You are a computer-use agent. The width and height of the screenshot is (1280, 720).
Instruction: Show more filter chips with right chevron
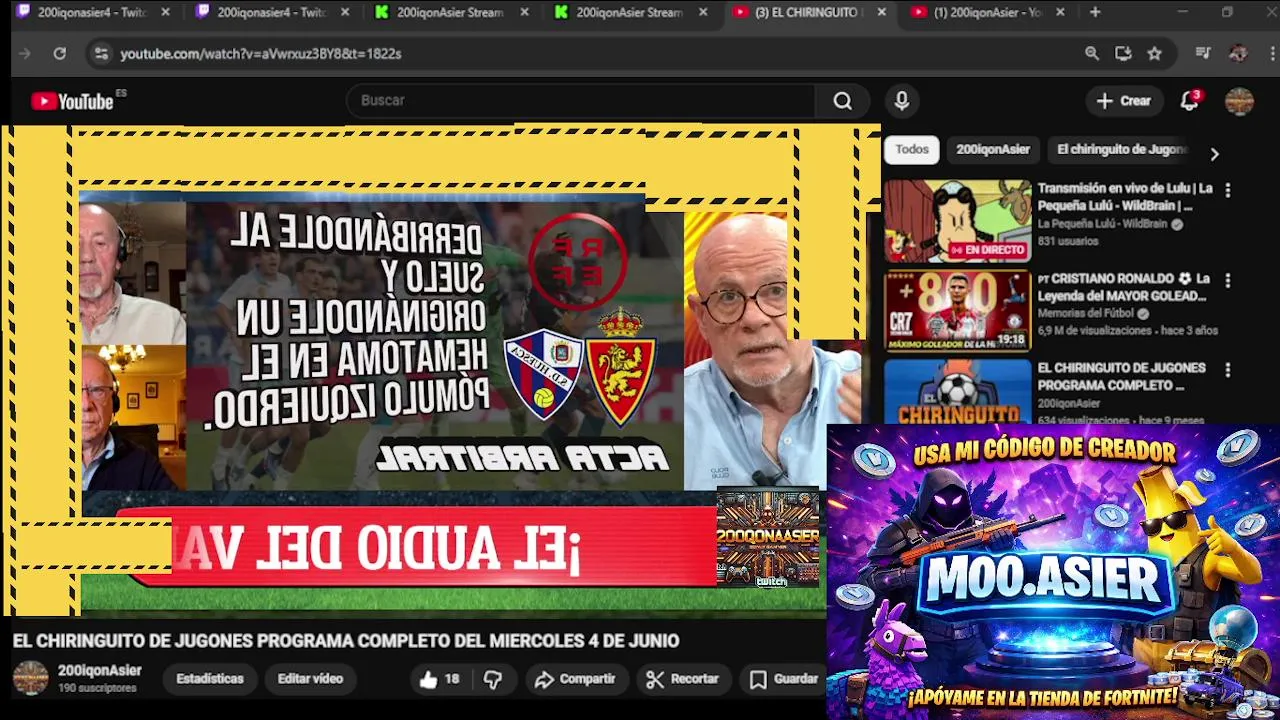1214,154
